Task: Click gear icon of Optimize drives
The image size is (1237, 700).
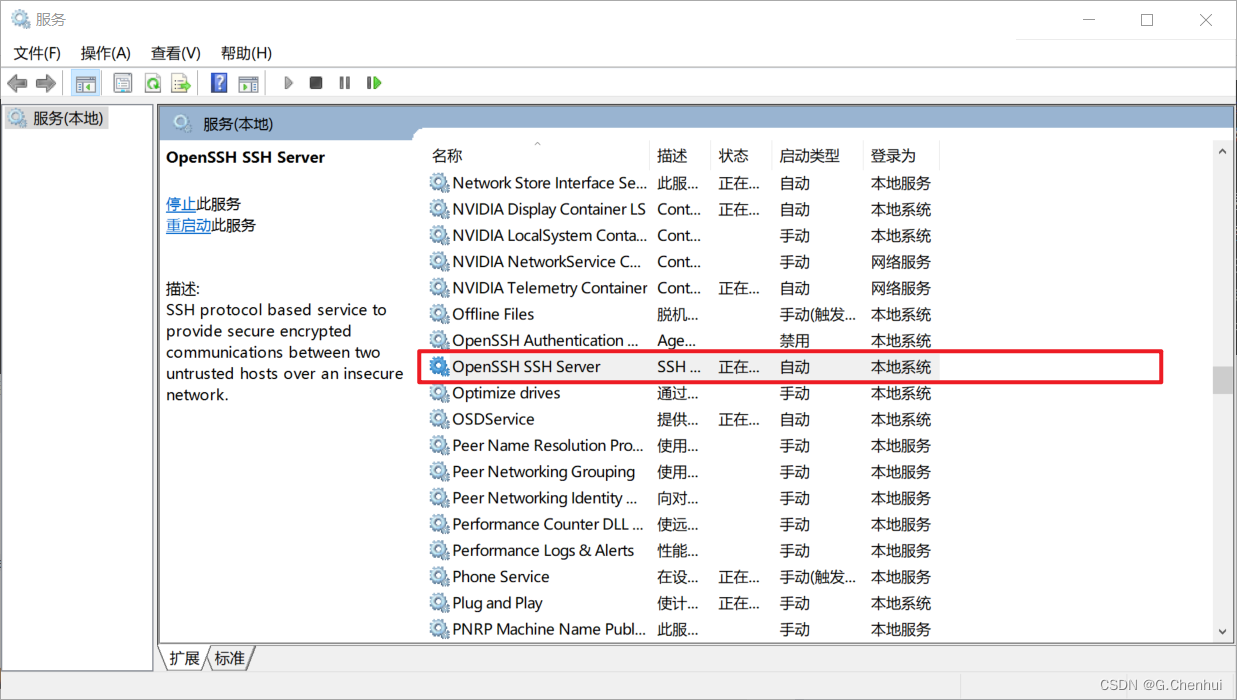Action: (439, 393)
